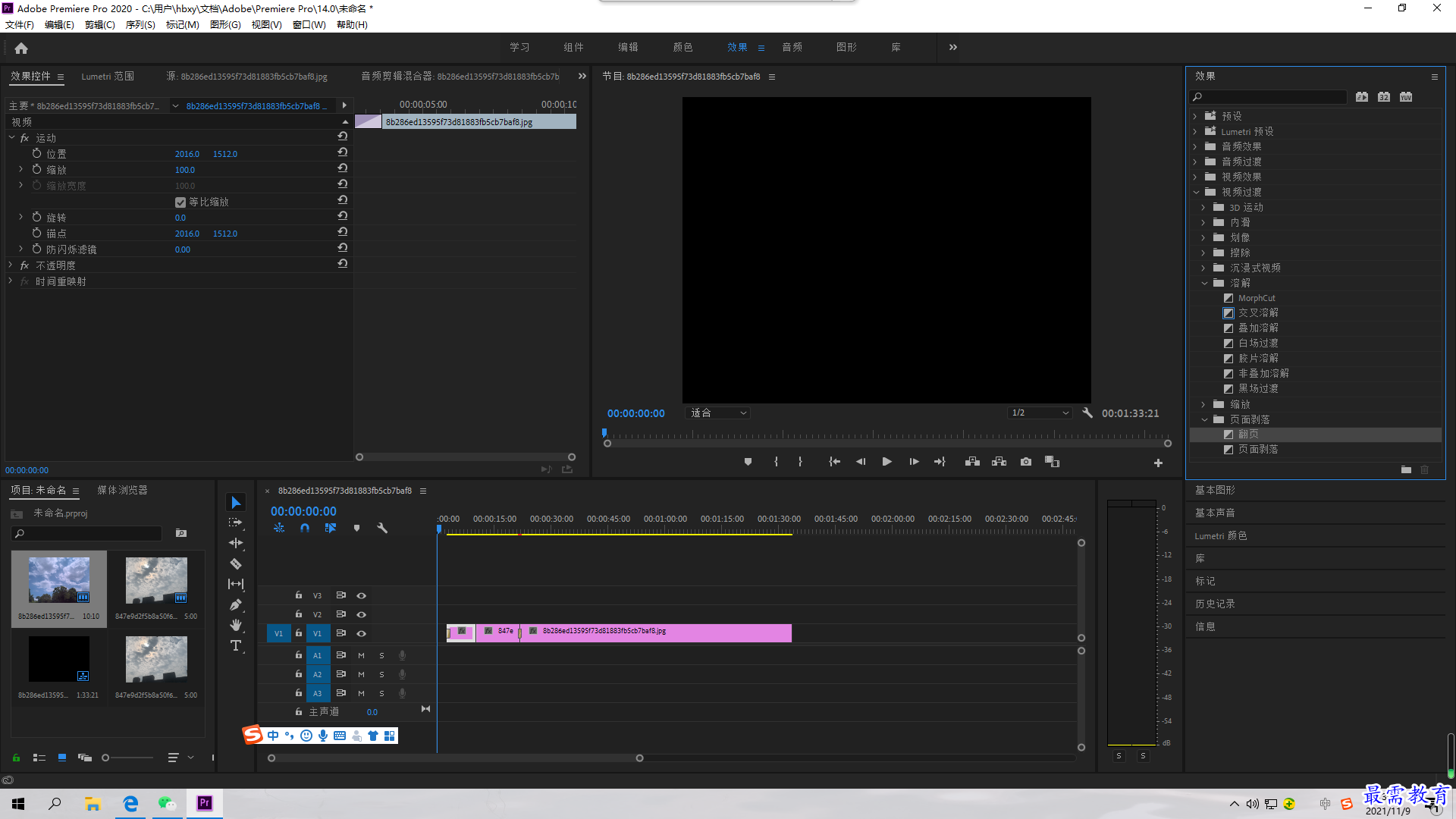
Task: Click Mark Out button in Program monitor
Action: 800,462
